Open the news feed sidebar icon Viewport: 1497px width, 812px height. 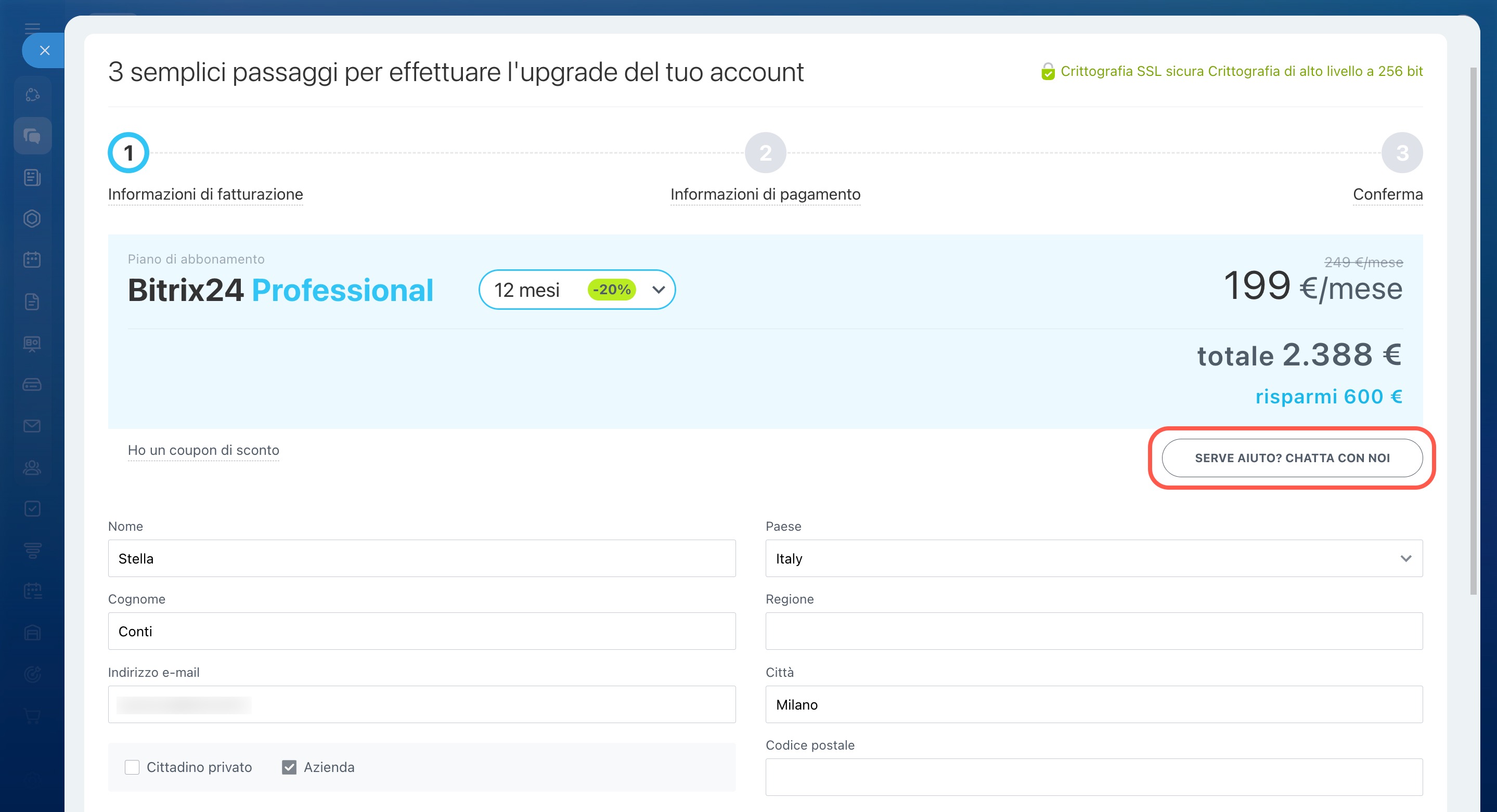(33, 177)
